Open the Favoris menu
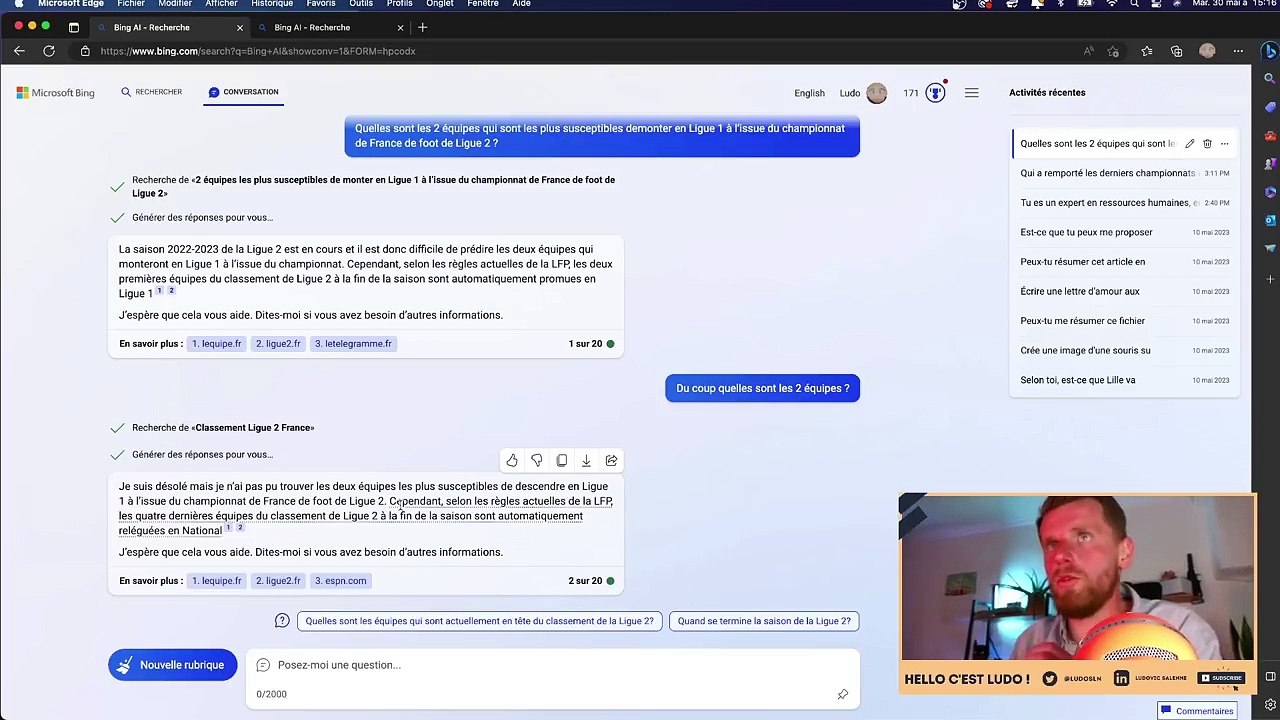The height and width of the screenshot is (720, 1280). [321, 4]
